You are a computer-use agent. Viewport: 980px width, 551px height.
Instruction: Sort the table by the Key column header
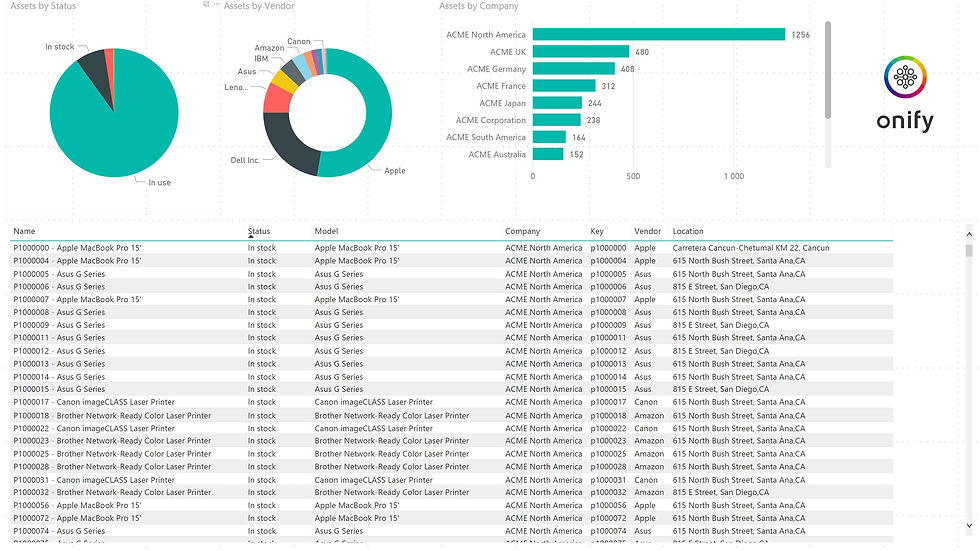click(x=597, y=231)
